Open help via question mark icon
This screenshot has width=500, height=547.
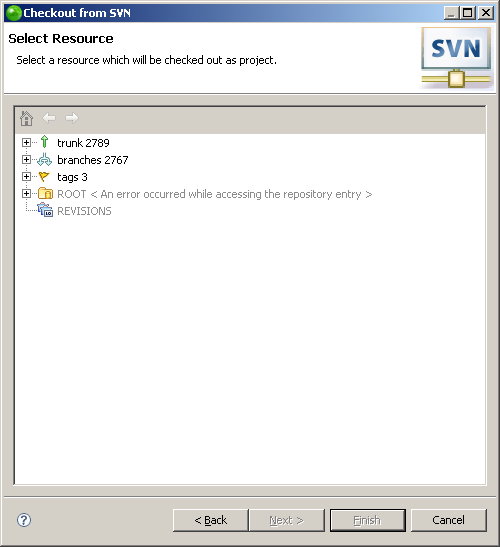(x=24, y=520)
